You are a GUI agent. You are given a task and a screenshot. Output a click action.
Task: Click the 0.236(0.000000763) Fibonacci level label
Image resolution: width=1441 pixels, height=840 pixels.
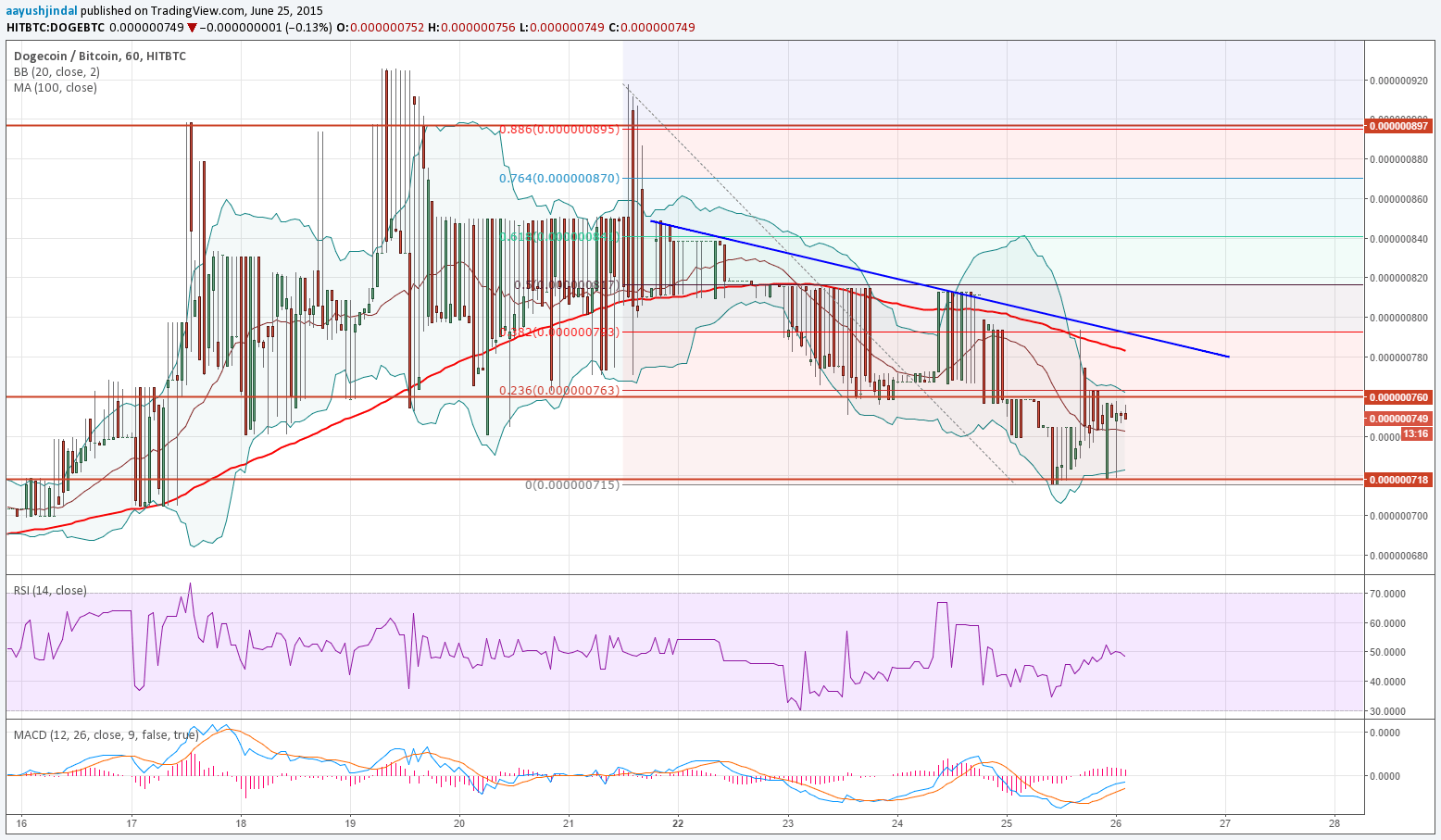[558, 391]
